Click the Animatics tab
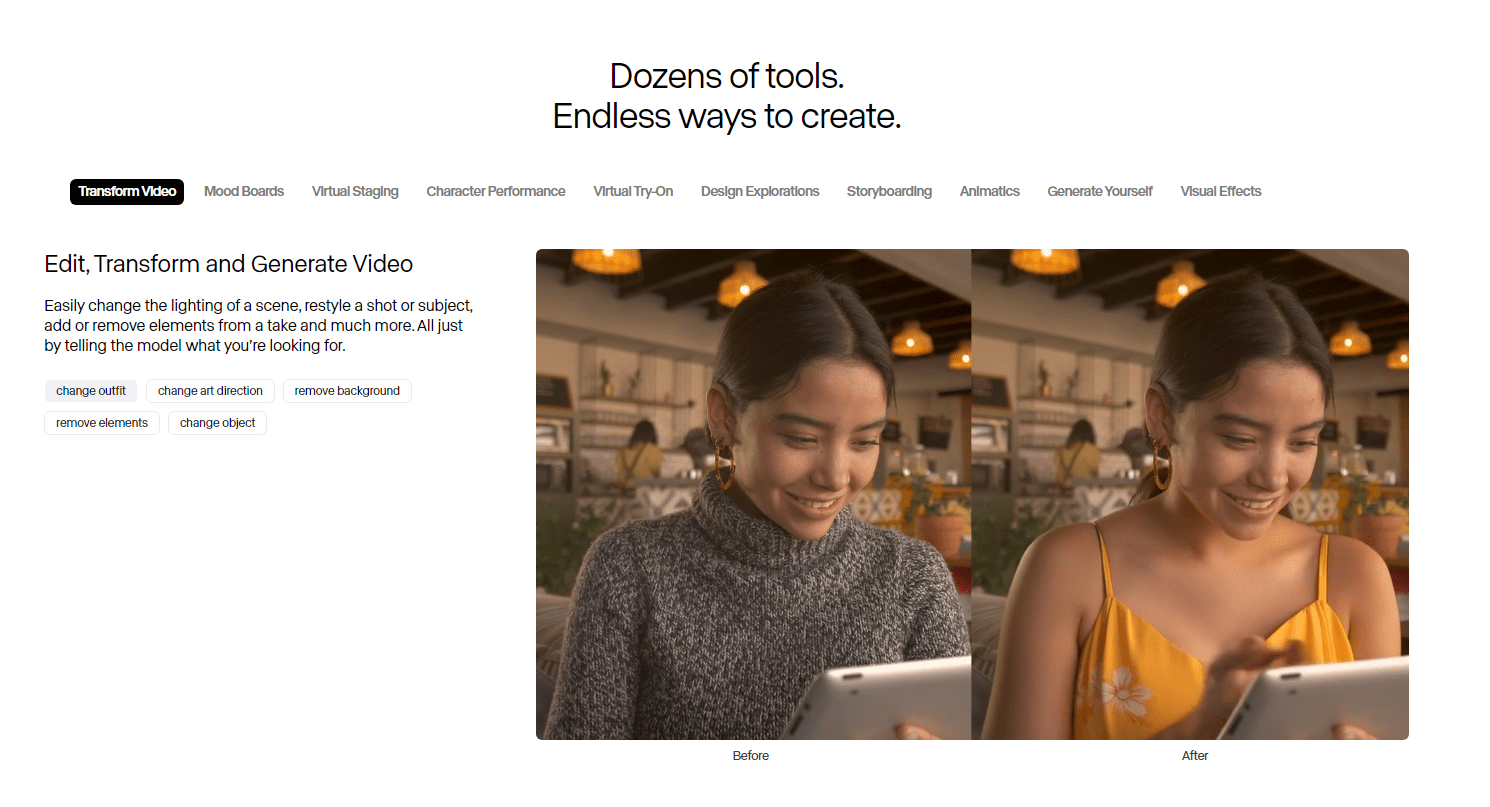The image size is (1490, 807). (x=989, y=191)
